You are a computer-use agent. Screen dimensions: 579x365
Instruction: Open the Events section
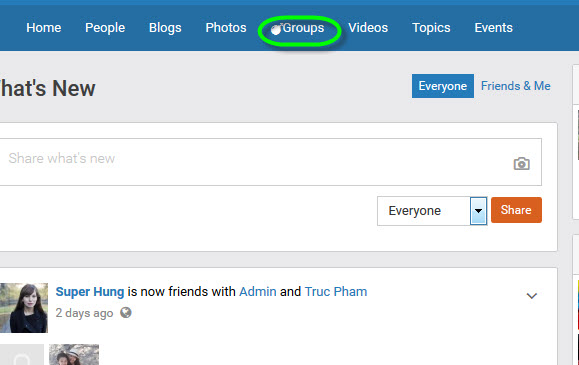click(493, 28)
